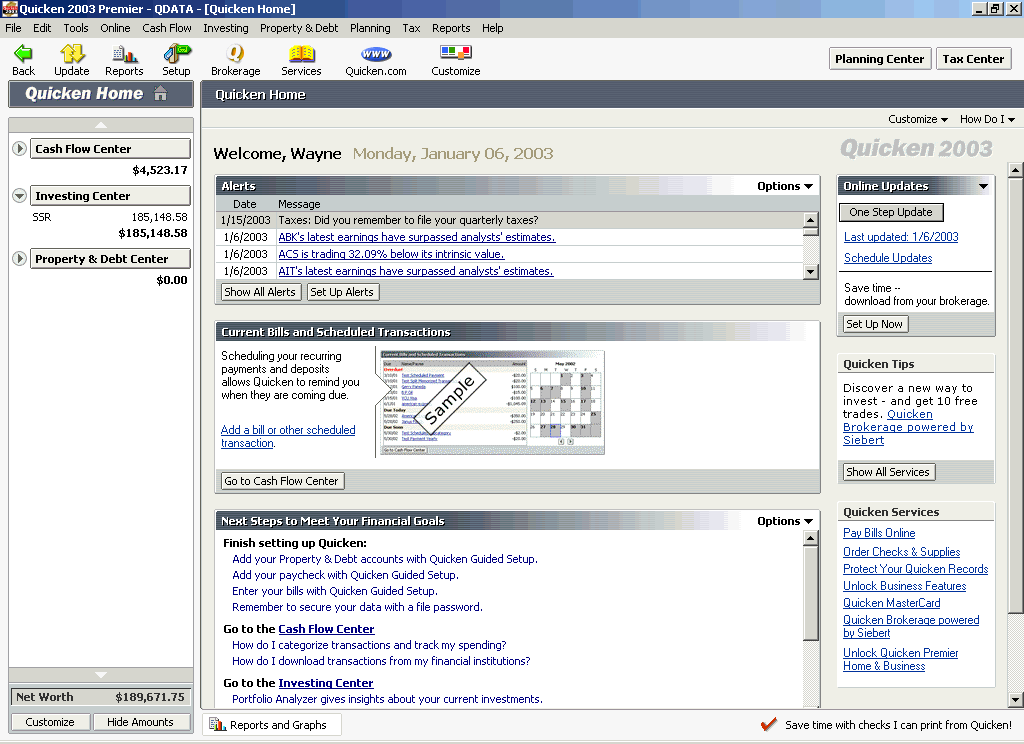Click the Alerts list scroll-up arrow
The image size is (1024, 744).
click(x=810, y=220)
